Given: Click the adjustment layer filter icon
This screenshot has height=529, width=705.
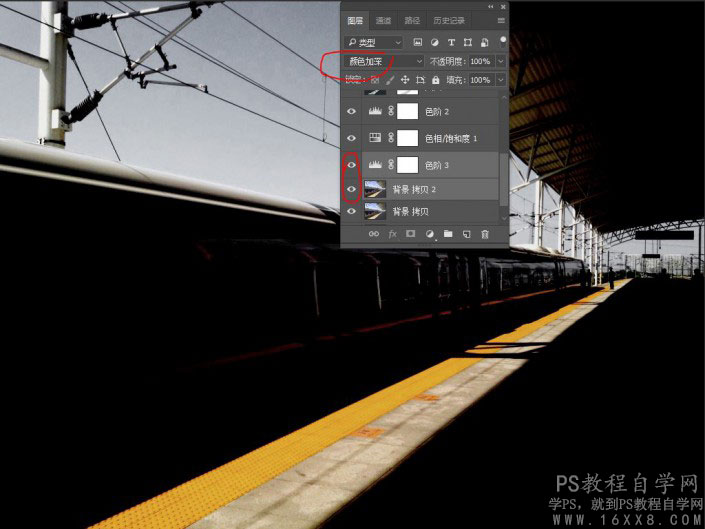Looking at the screenshot, I should [434, 42].
